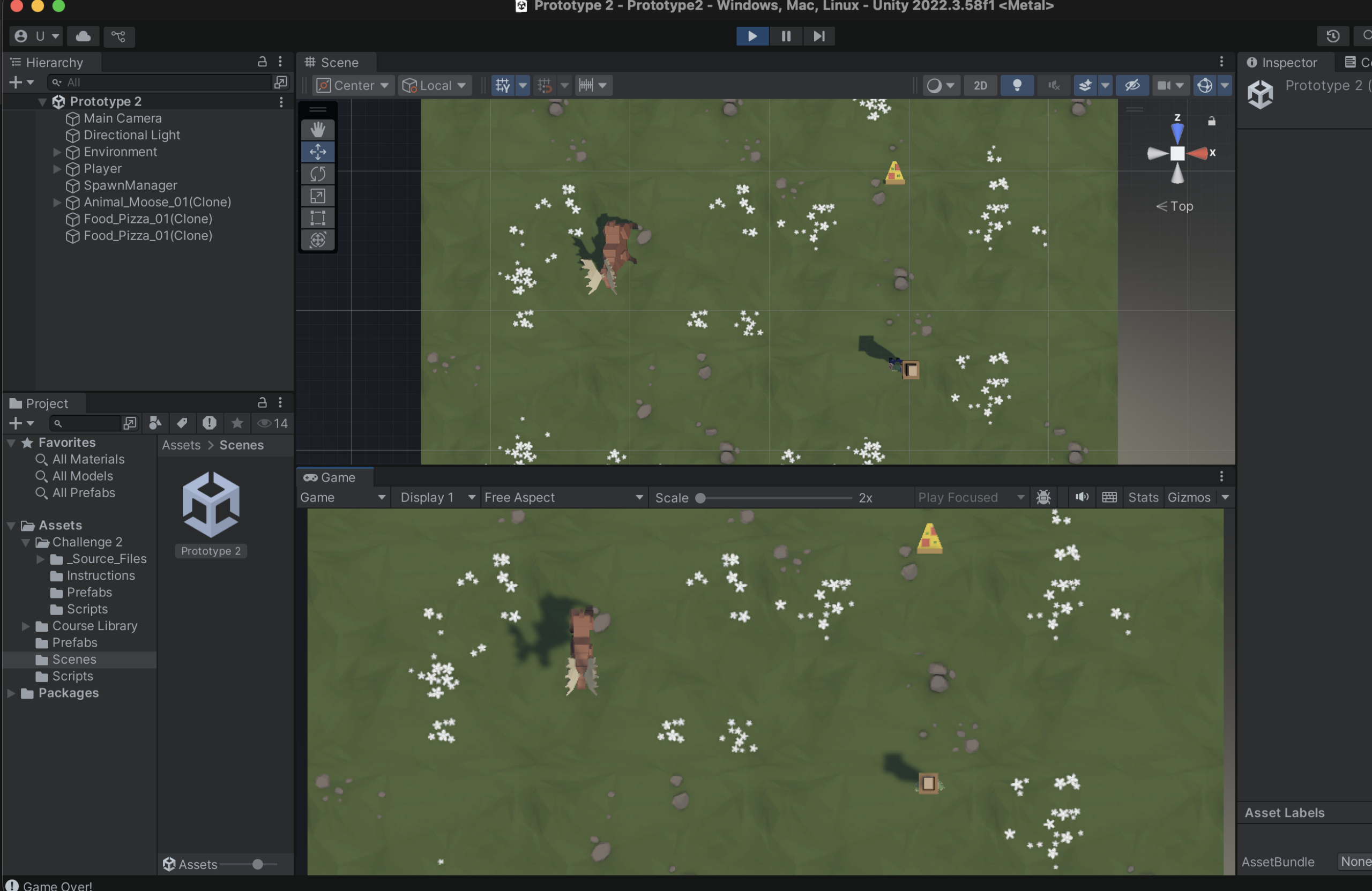Click the Unity Cloud icon
This screenshot has height=891, width=1372.
(83, 36)
